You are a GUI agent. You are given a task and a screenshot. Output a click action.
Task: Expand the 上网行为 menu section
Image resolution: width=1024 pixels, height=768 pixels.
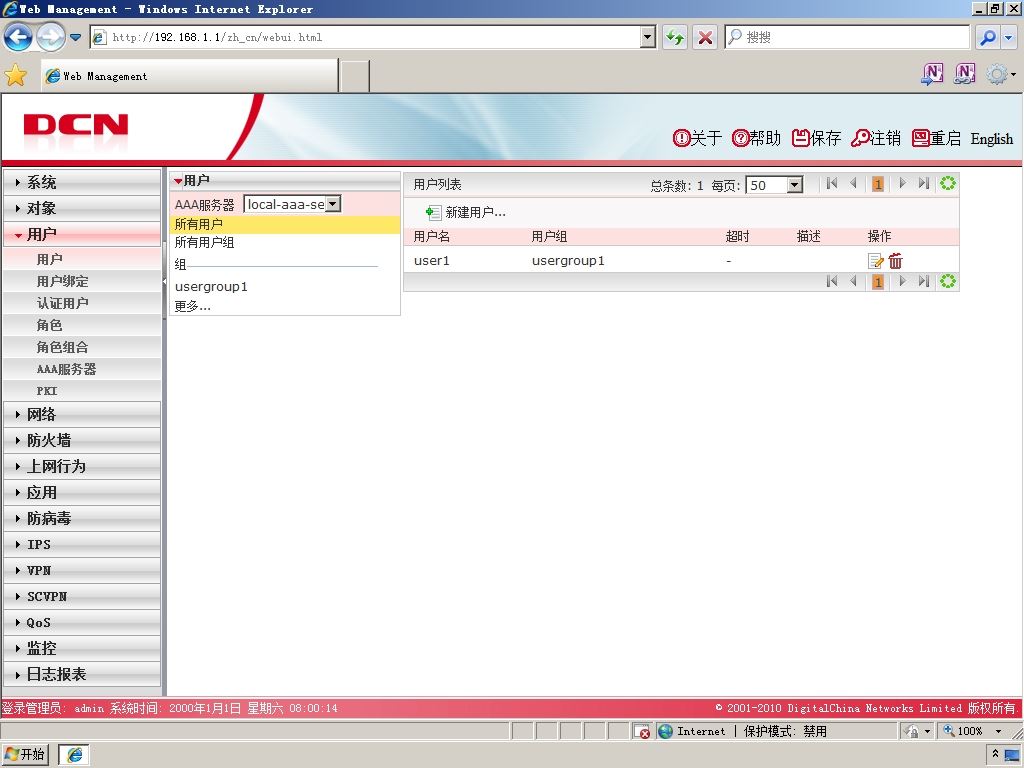point(82,467)
